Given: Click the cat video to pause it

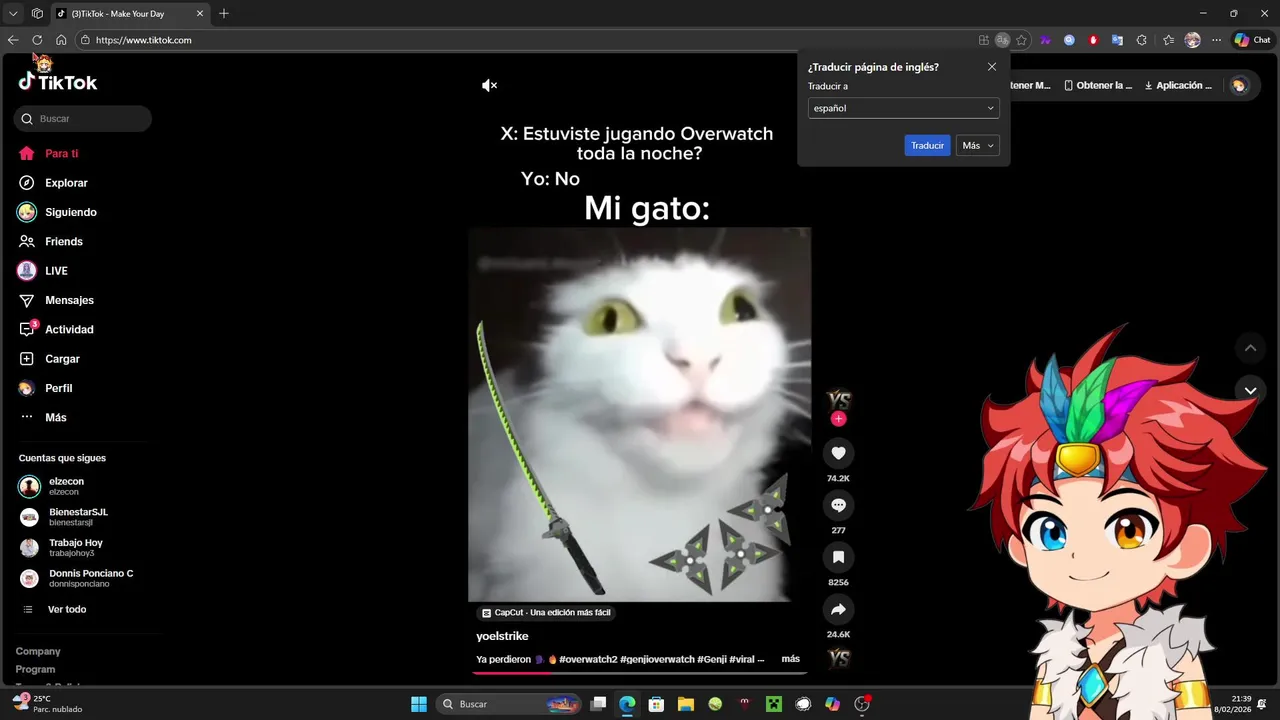Looking at the screenshot, I should click(639, 414).
